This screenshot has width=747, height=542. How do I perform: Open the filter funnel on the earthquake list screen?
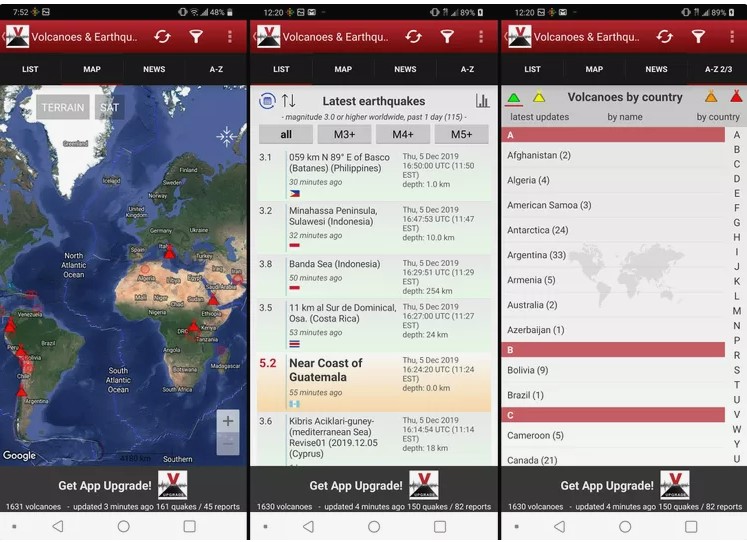(x=447, y=37)
